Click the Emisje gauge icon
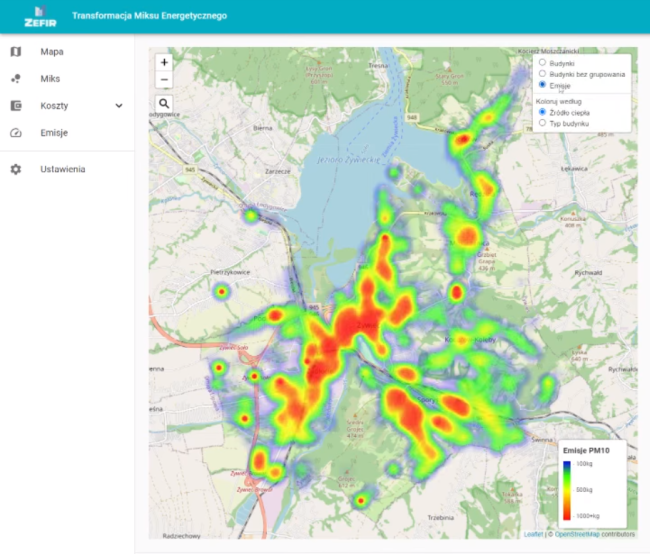This screenshot has height=554, width=650. pos(16,133)
